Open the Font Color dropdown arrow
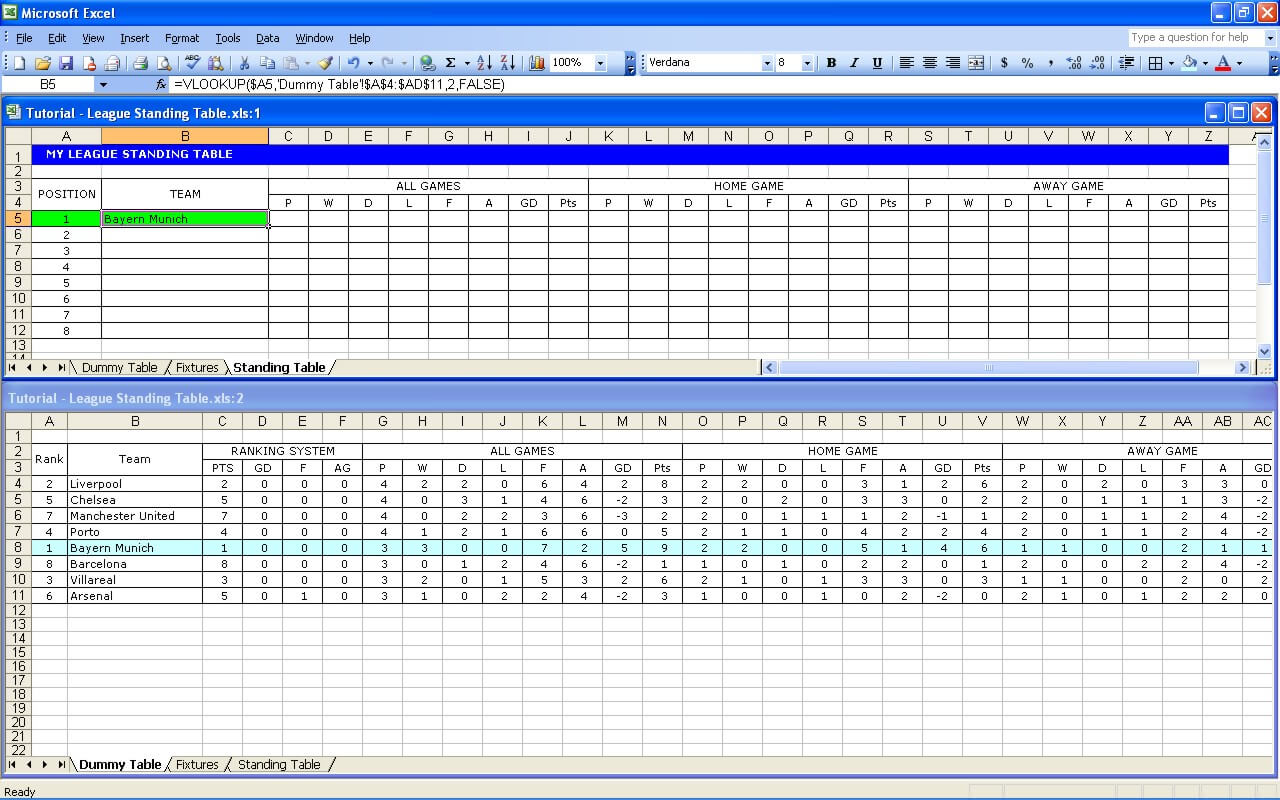 pyautogui.click(x=1239, y=63)
